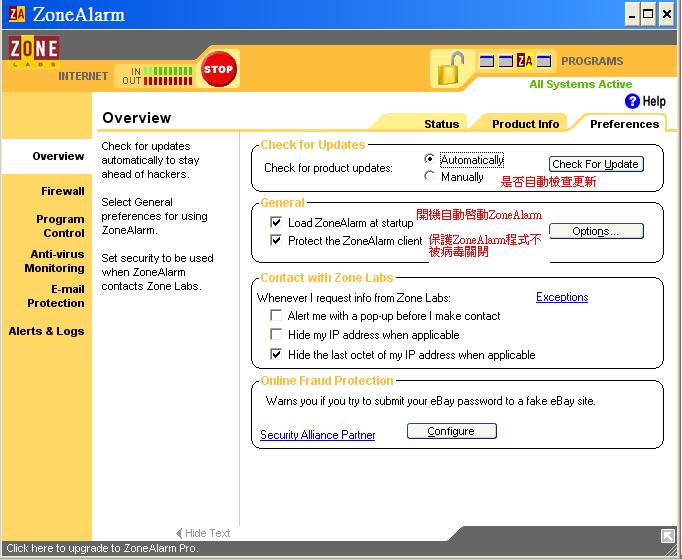Toggle Load ZoneAlarm at startup checkbox
Screen dimensions: 682x559
[276, 222]
